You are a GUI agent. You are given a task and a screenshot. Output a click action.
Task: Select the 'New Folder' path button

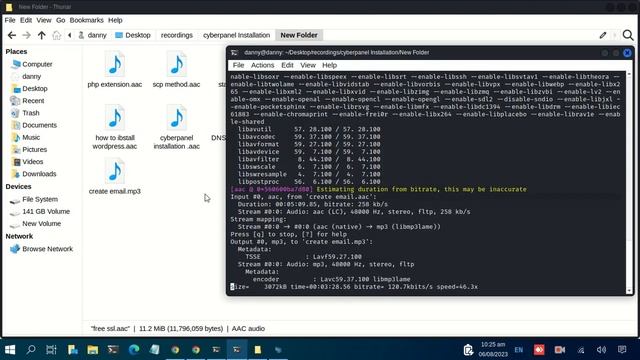(299, 36)
